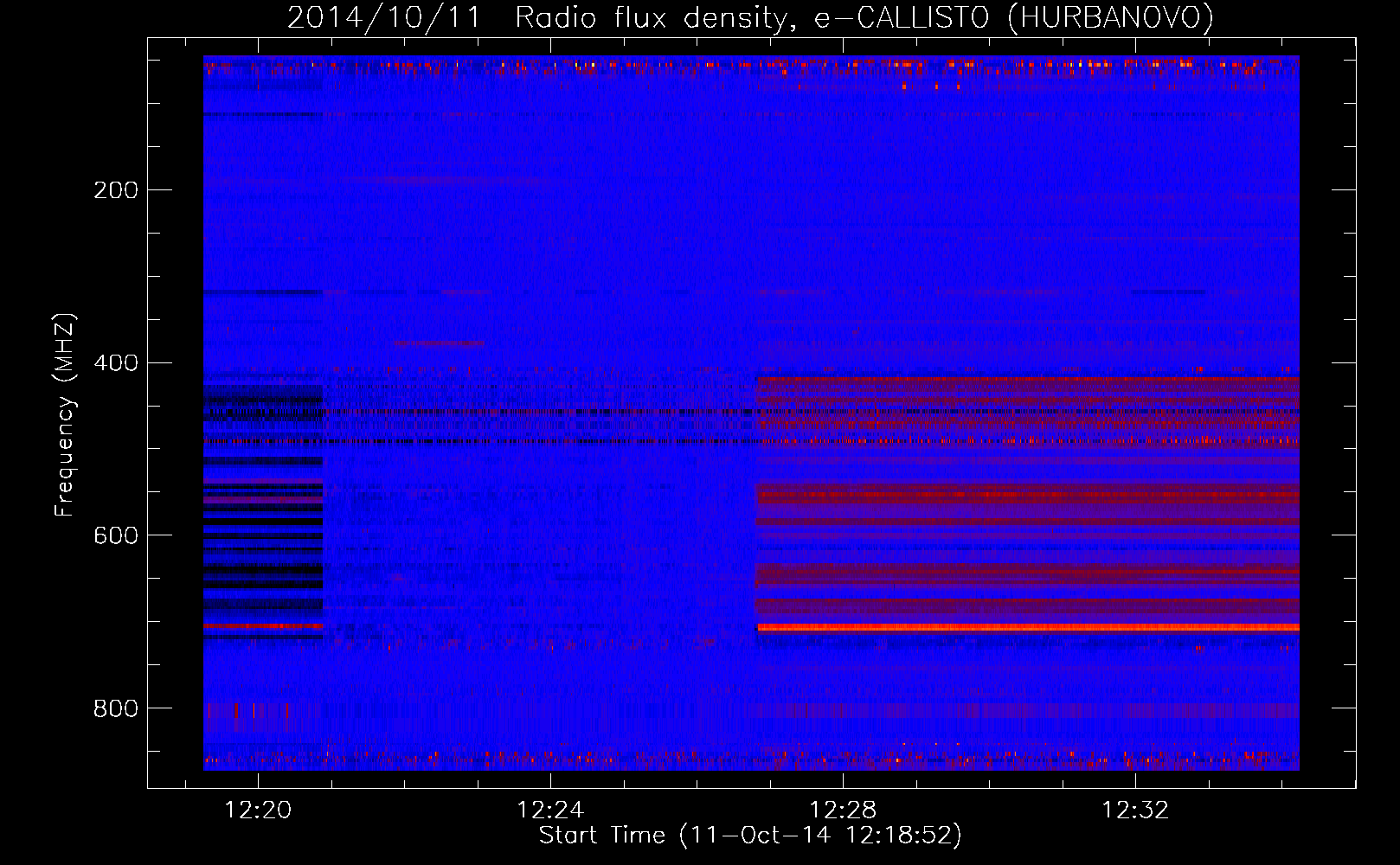The width and height of the screenshot is (1400, 865).
Task: Click the 12:28 time tick label
Action: [843, 811]
